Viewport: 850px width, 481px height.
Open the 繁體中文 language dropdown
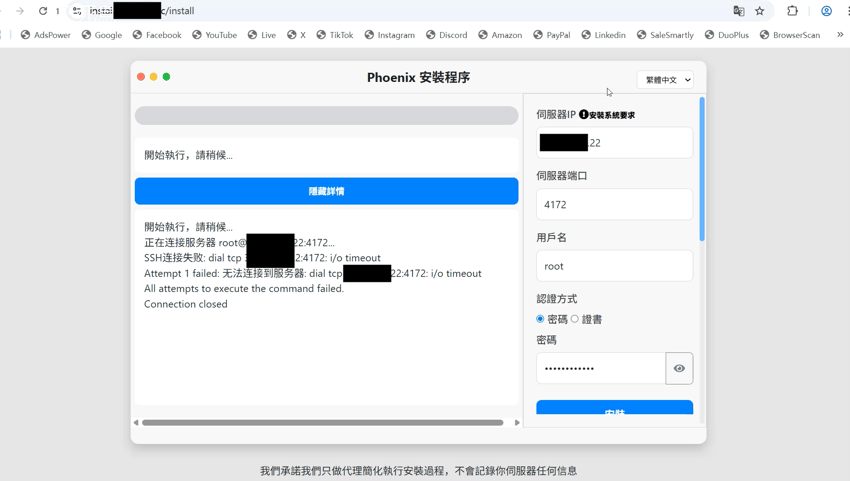(666, 80)
